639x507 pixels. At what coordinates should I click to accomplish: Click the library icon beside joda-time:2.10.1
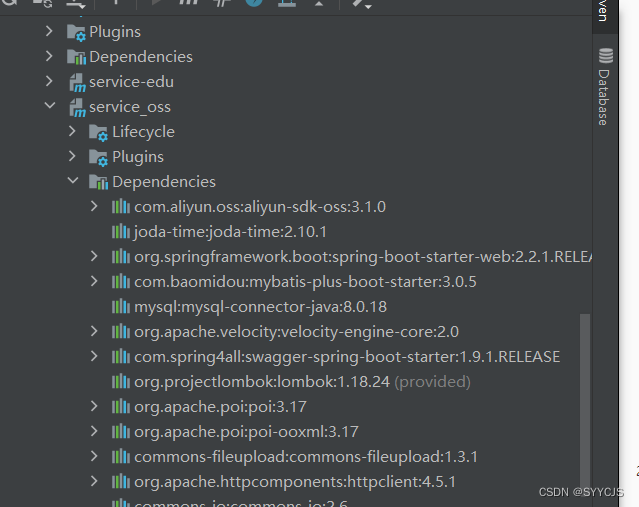pyautogui.click(x=121, y=231)
